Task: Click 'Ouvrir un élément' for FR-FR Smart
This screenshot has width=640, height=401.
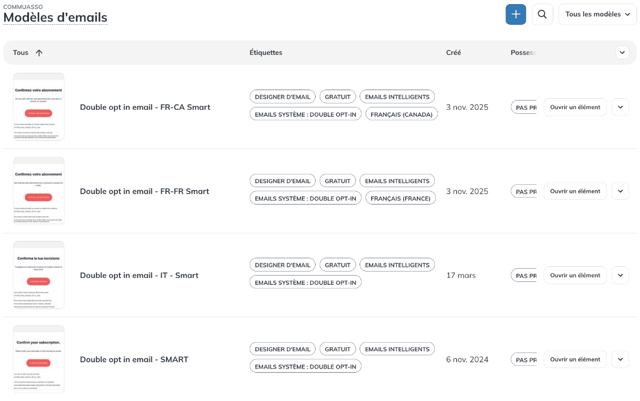Action: click(x=575, y=191)
